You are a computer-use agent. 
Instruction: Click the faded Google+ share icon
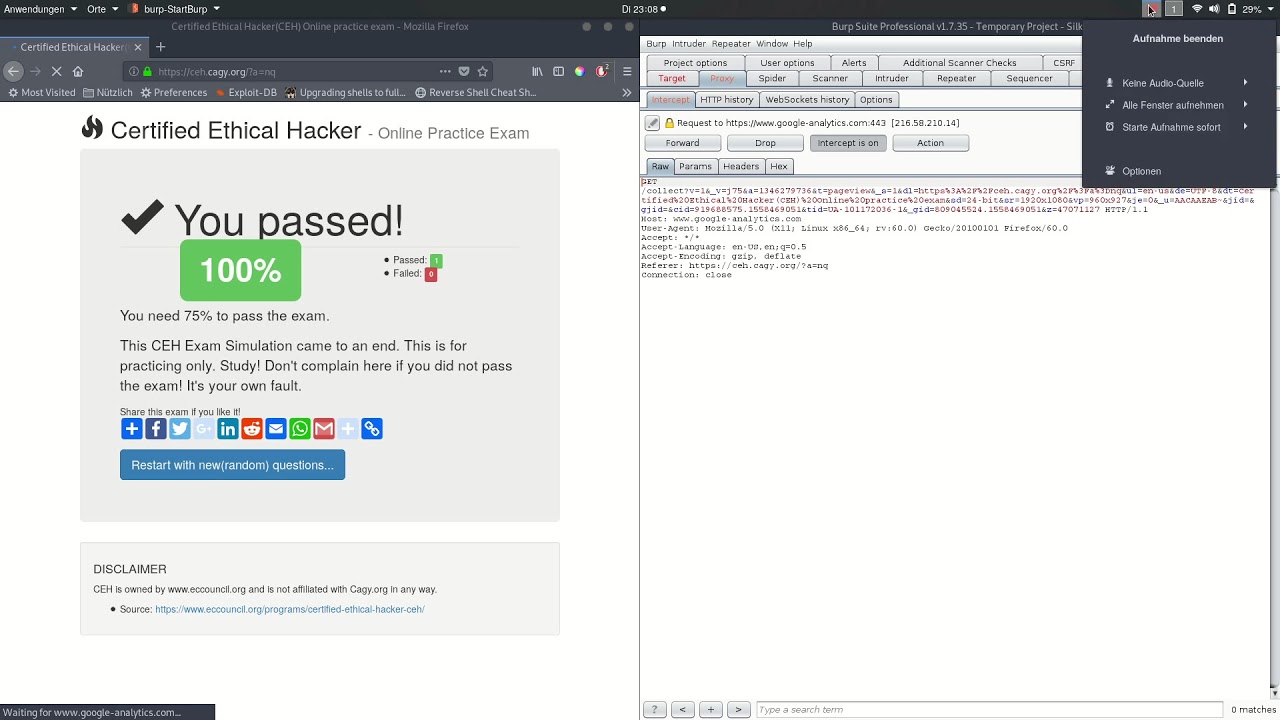coord(204,429)
